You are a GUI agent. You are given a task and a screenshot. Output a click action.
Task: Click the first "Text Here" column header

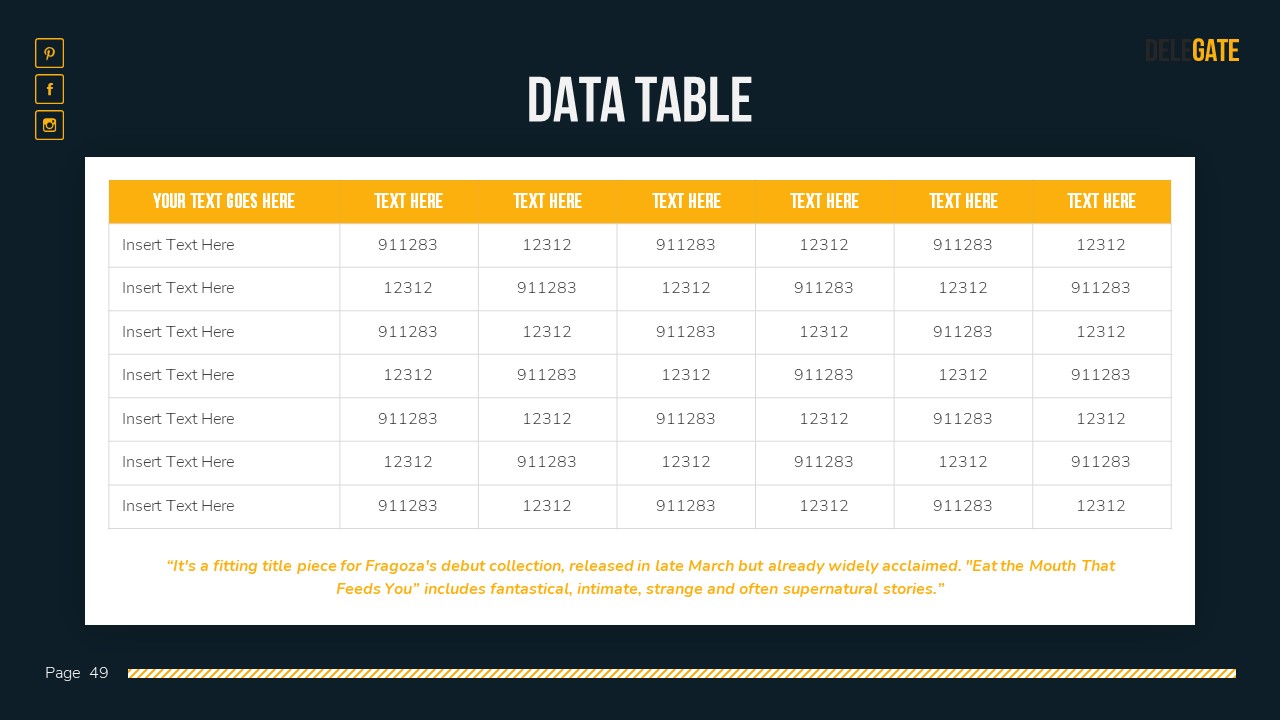pyautogui.click(x=408, y=201)
